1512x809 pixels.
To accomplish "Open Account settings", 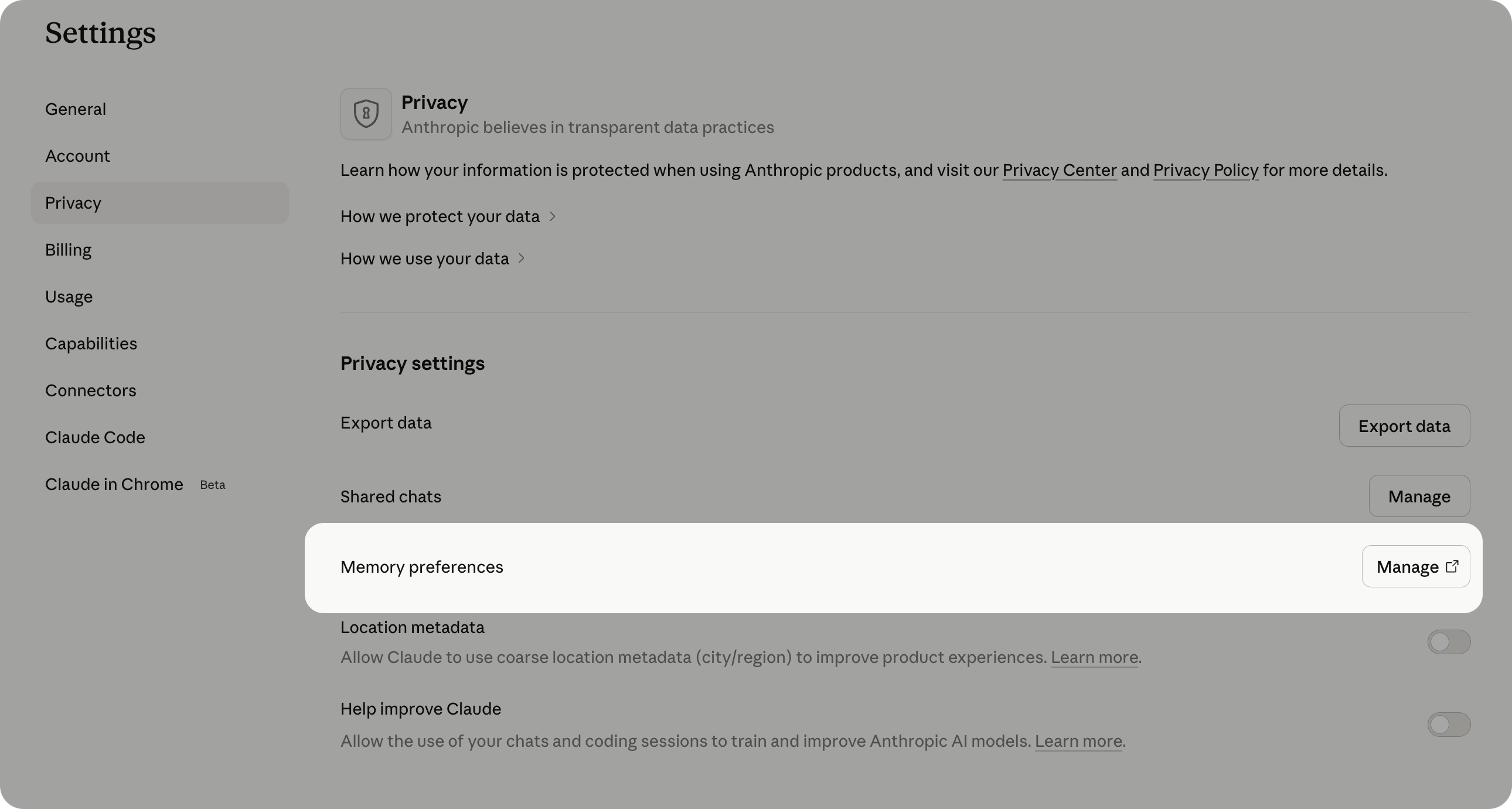I will pos(77,155).
